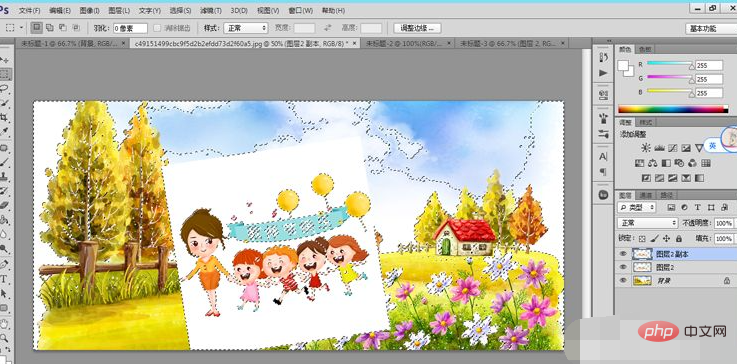Add a Curves adjustment
Viewport: 737px width, 364px height.
point(673,148)
